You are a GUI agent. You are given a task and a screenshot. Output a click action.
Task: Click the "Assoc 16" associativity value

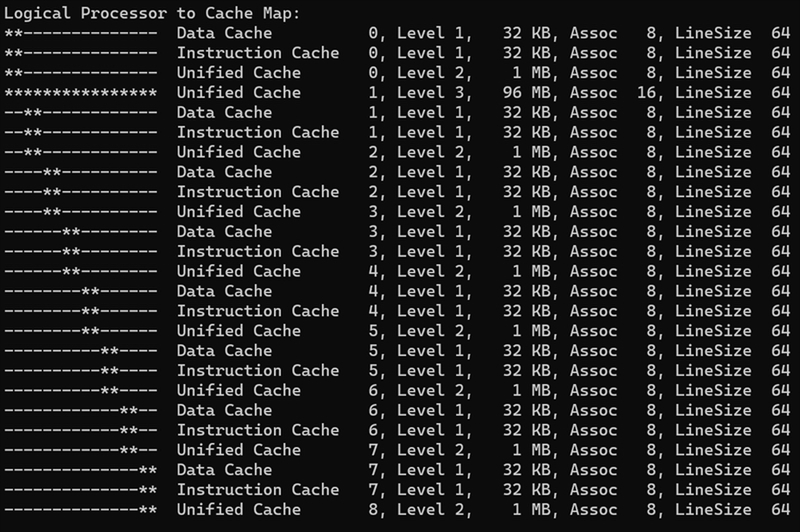click(612, 92)
